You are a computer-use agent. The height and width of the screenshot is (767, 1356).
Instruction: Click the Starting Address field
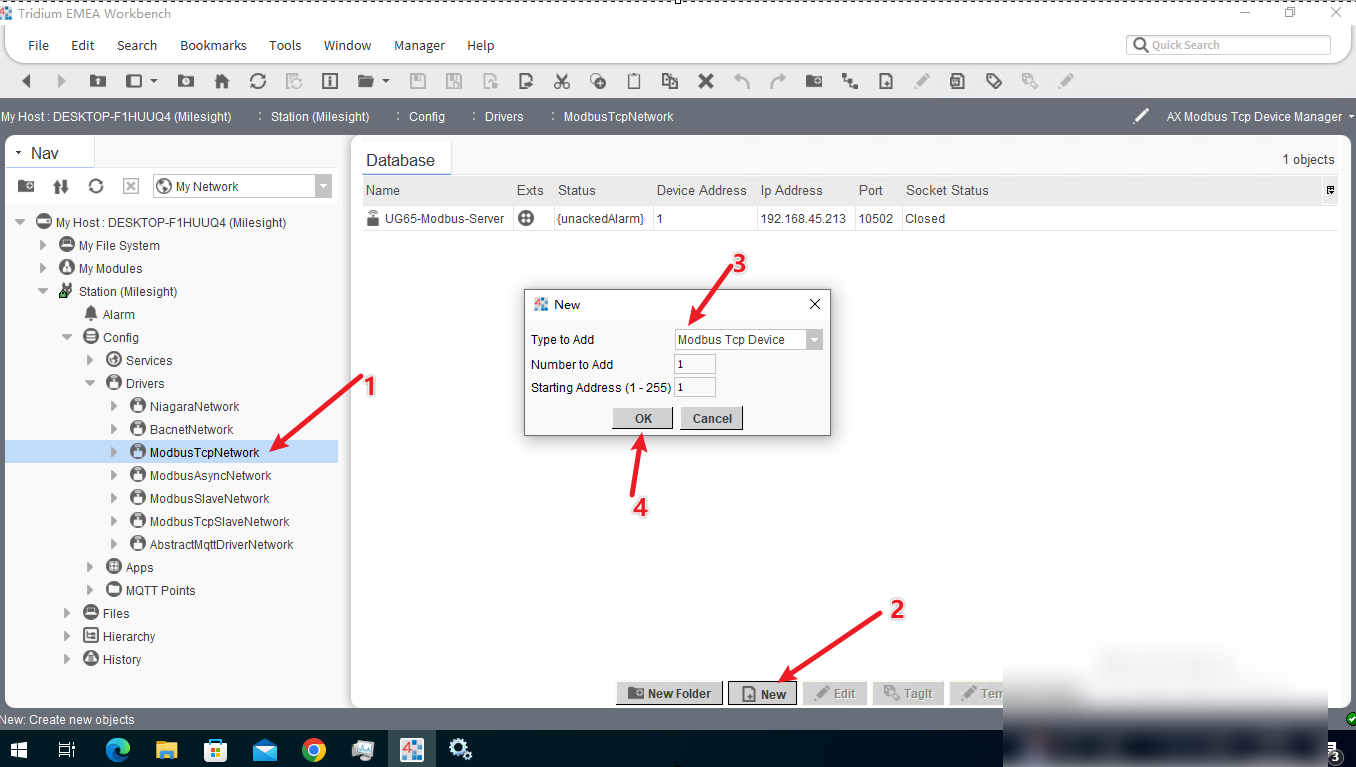(695, 387)
